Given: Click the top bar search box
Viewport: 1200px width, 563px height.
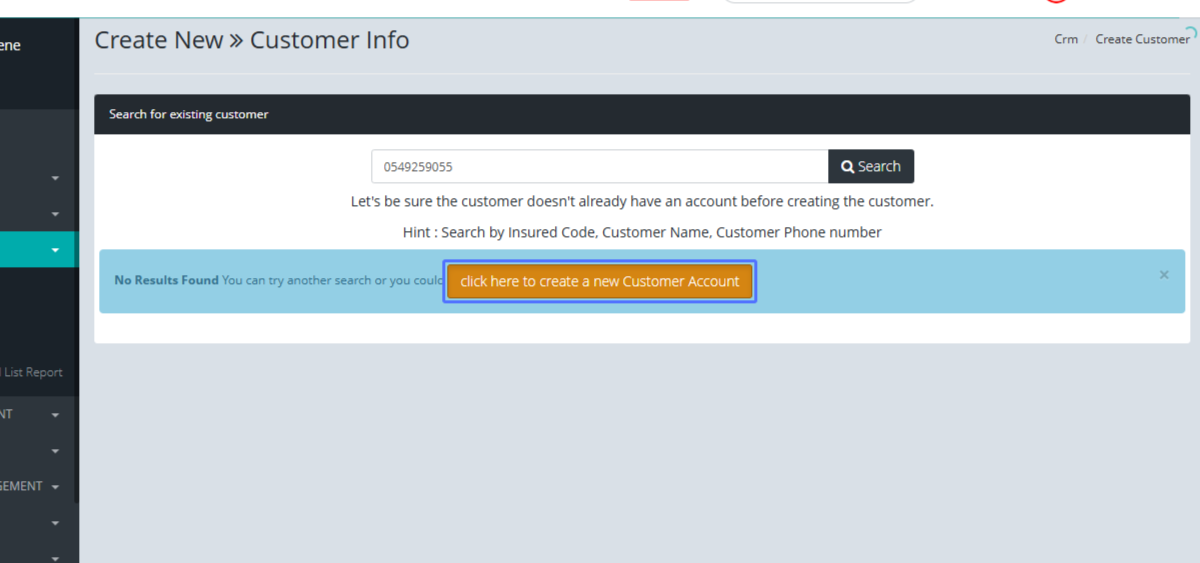Looking at the screenshot, I should [x=820, y=2].
